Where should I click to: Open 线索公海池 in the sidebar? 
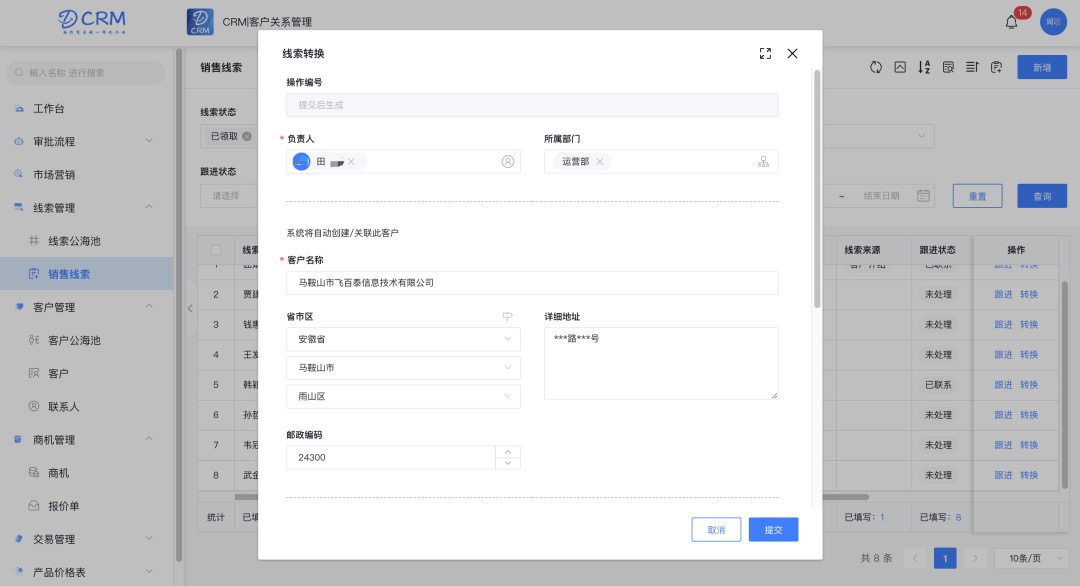pyautogui.click(x=74, y=241)
